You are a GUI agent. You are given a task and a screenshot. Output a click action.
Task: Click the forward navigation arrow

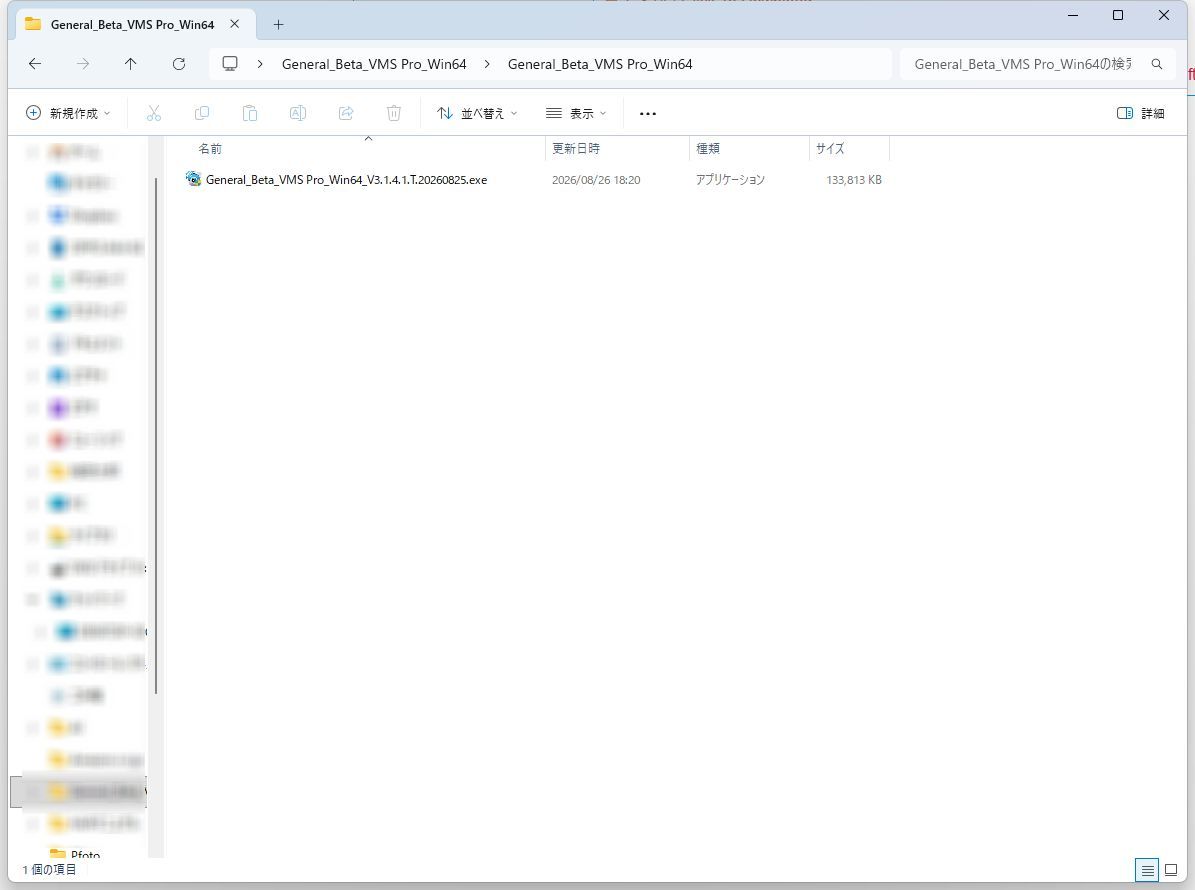(x=83, y=64)
